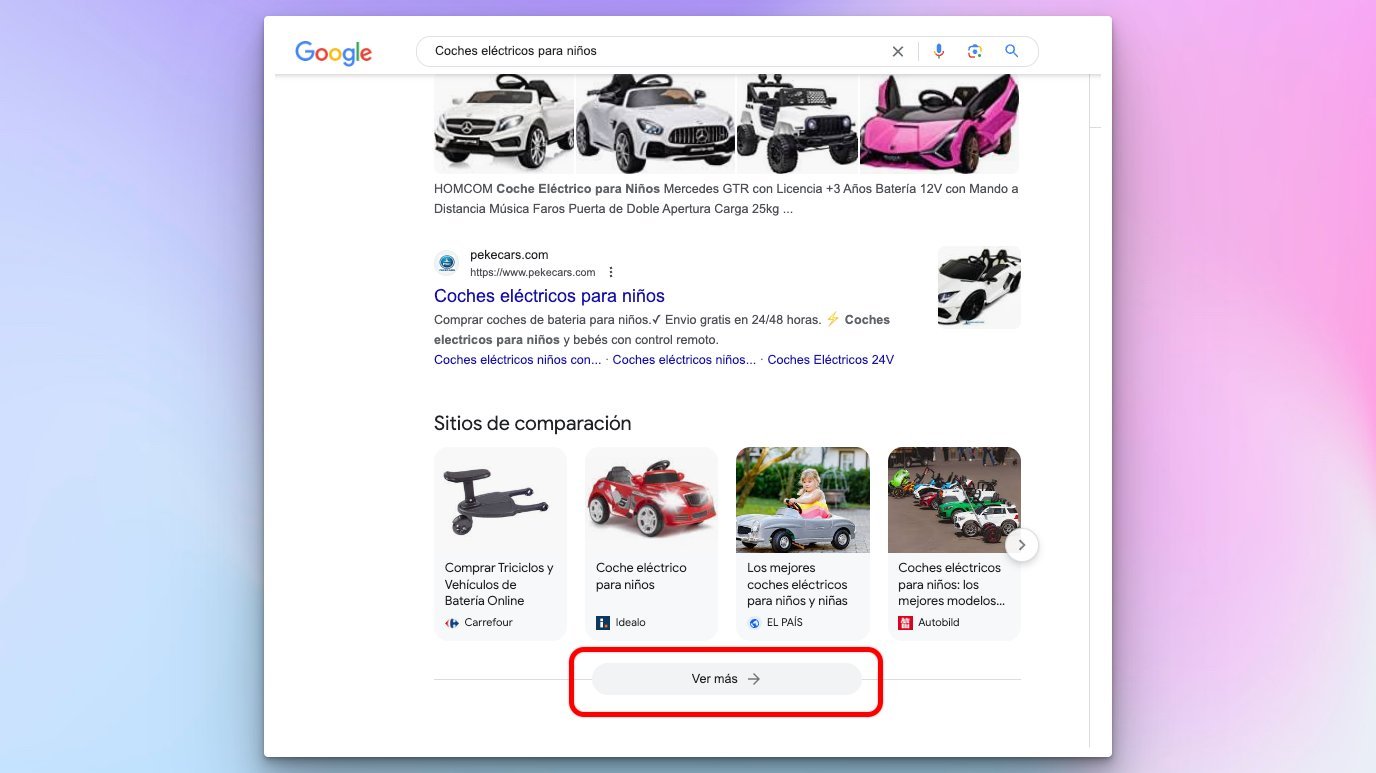Open Autobild 'Coches eléctricos para niños: los mejores modelos' card
1376x773 pixels.
pos(954,543)
